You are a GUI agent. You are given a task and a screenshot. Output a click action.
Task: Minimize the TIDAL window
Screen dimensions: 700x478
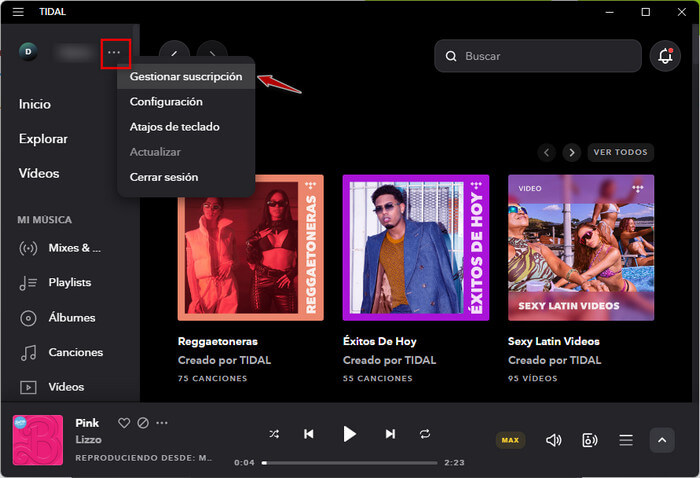tap(609, 12)
